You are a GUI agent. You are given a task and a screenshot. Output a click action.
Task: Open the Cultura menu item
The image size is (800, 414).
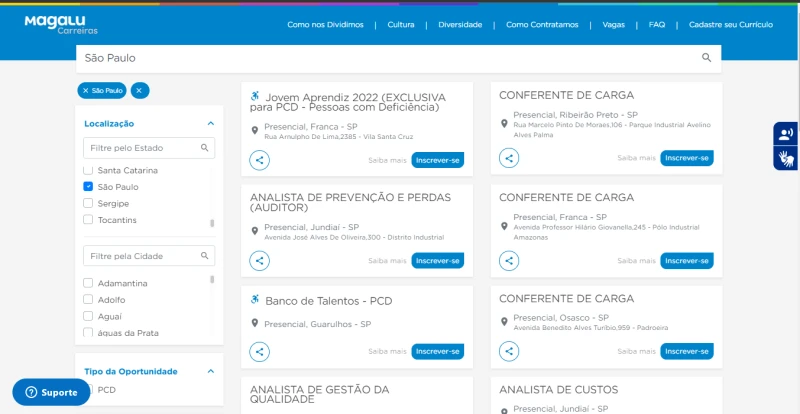[x=401, y=25]
